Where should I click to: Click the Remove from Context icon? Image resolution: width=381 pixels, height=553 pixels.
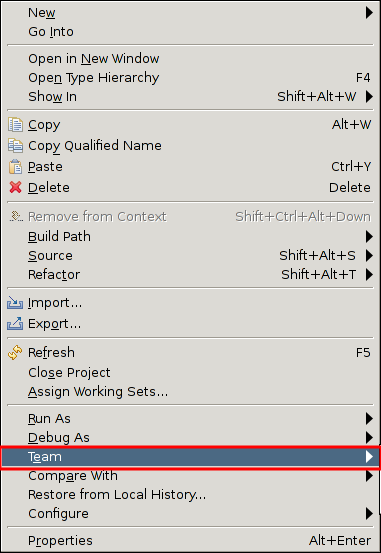tap(16, 216)
